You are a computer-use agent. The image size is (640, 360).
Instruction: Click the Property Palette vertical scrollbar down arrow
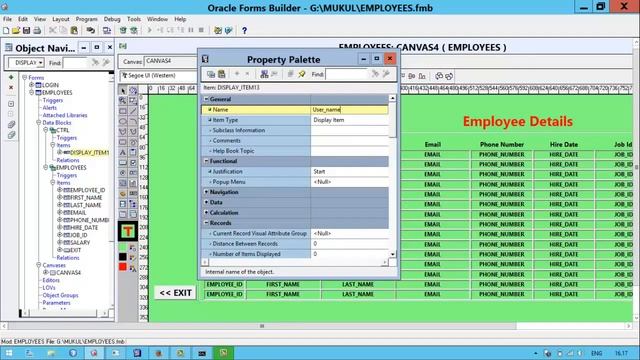coord(392,254)
